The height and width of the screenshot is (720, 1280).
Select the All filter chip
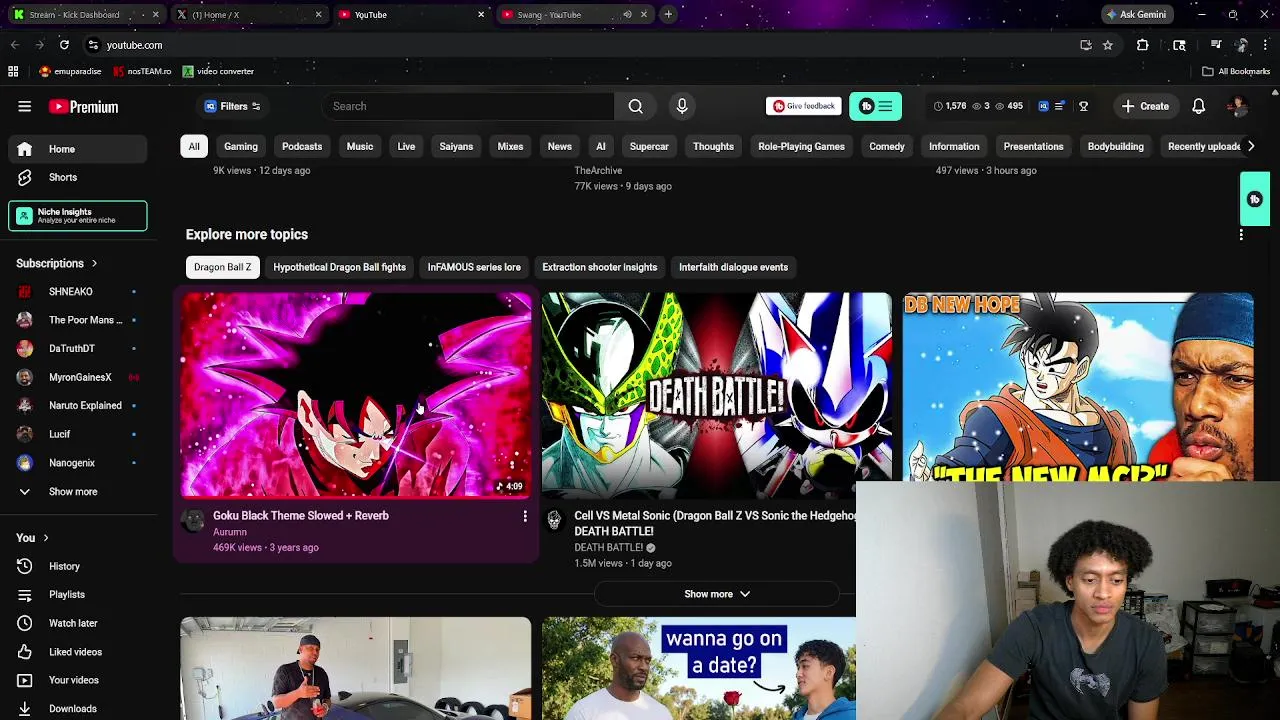(x=194, y=146)
